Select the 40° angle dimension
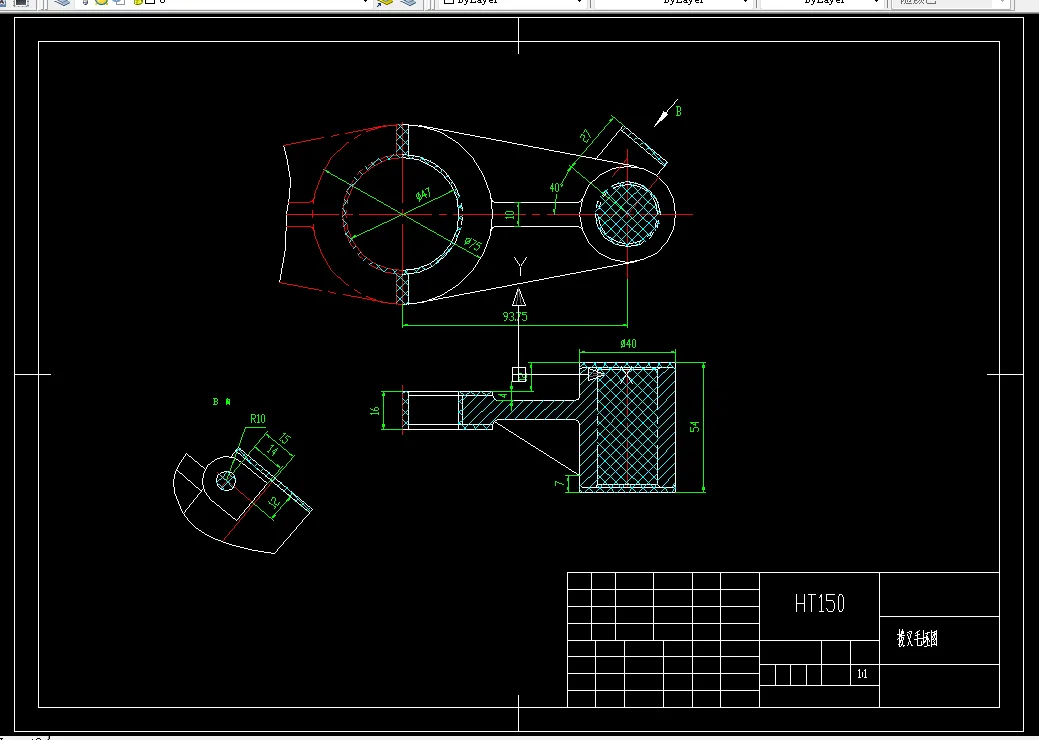The height and width of the screenshot is (740, 1039). click(x=555, y=187)
